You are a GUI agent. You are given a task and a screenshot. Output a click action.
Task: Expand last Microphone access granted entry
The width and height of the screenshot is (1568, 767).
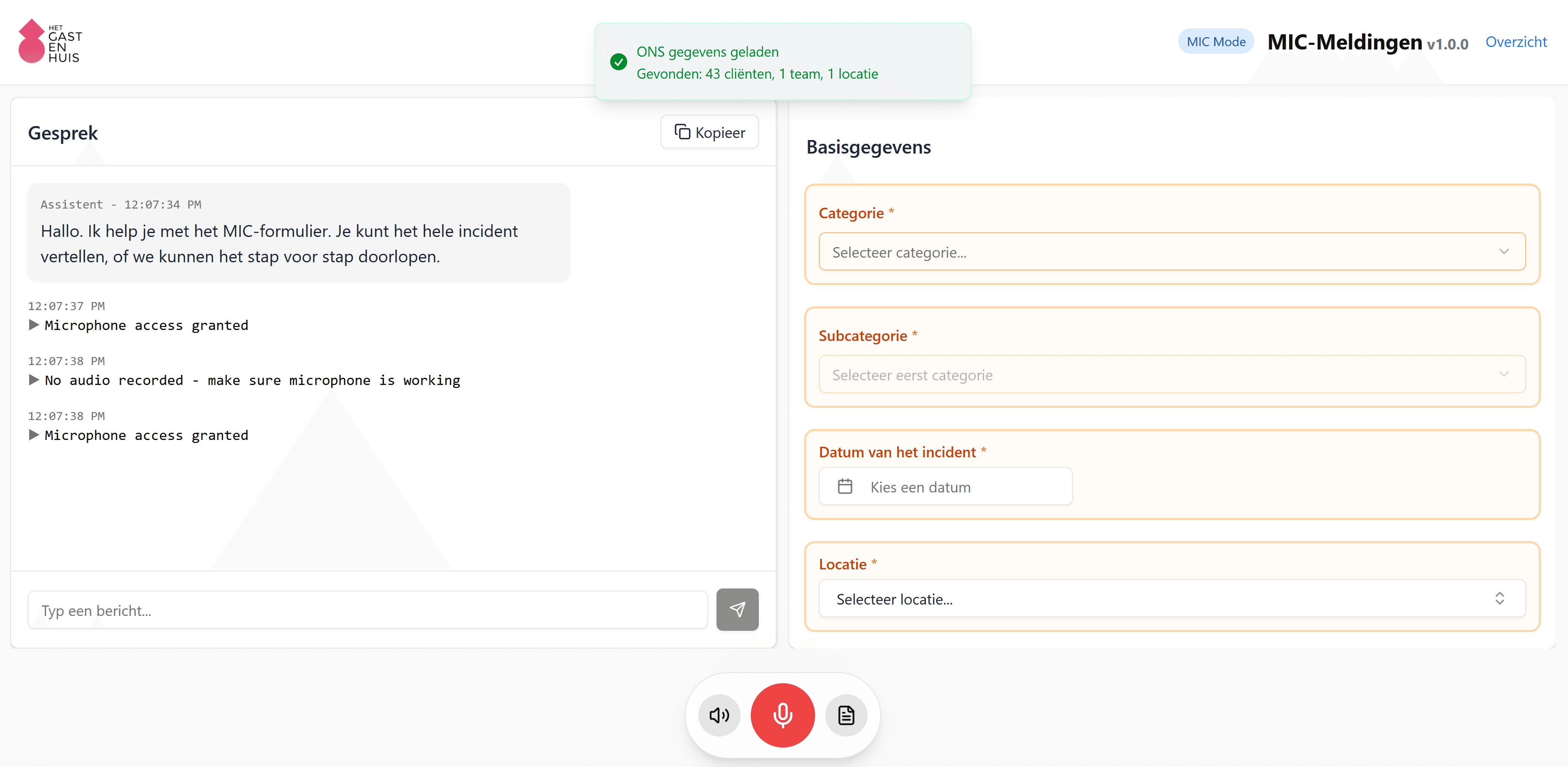(34, 435)
